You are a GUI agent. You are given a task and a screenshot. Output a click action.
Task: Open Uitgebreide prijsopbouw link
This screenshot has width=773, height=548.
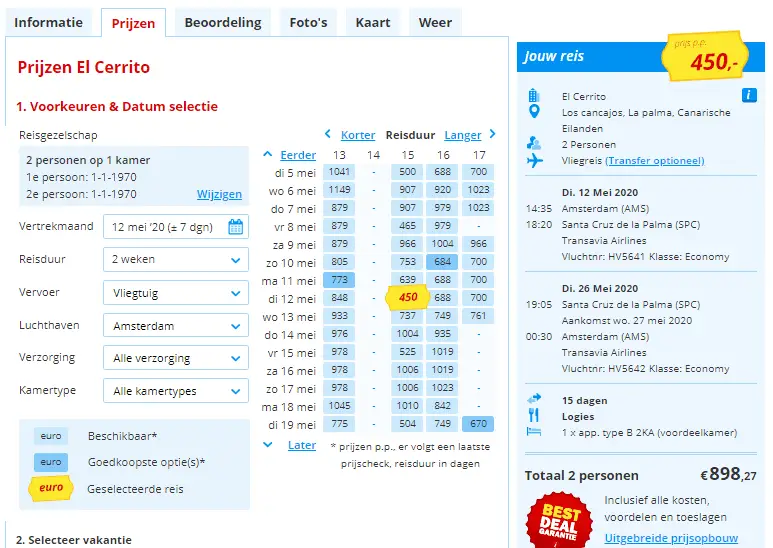pos(671,538)
